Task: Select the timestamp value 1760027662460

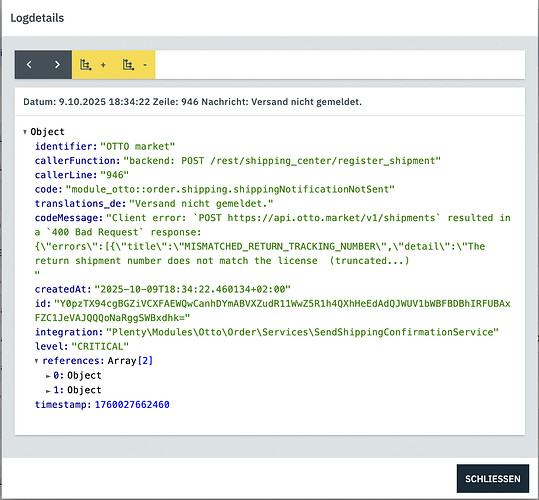Action: [x=132, y=404]
